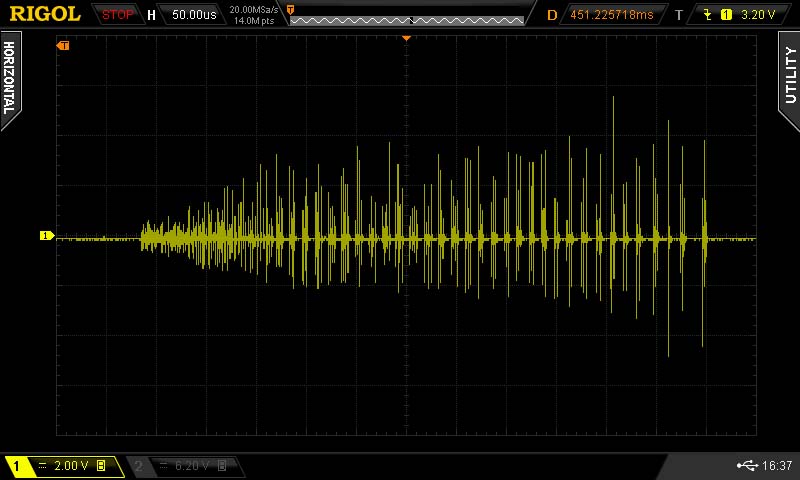Select the 2.00 V channel 1 scale
800x480 pixels.
pyautogui.click(x=71, y=466)
